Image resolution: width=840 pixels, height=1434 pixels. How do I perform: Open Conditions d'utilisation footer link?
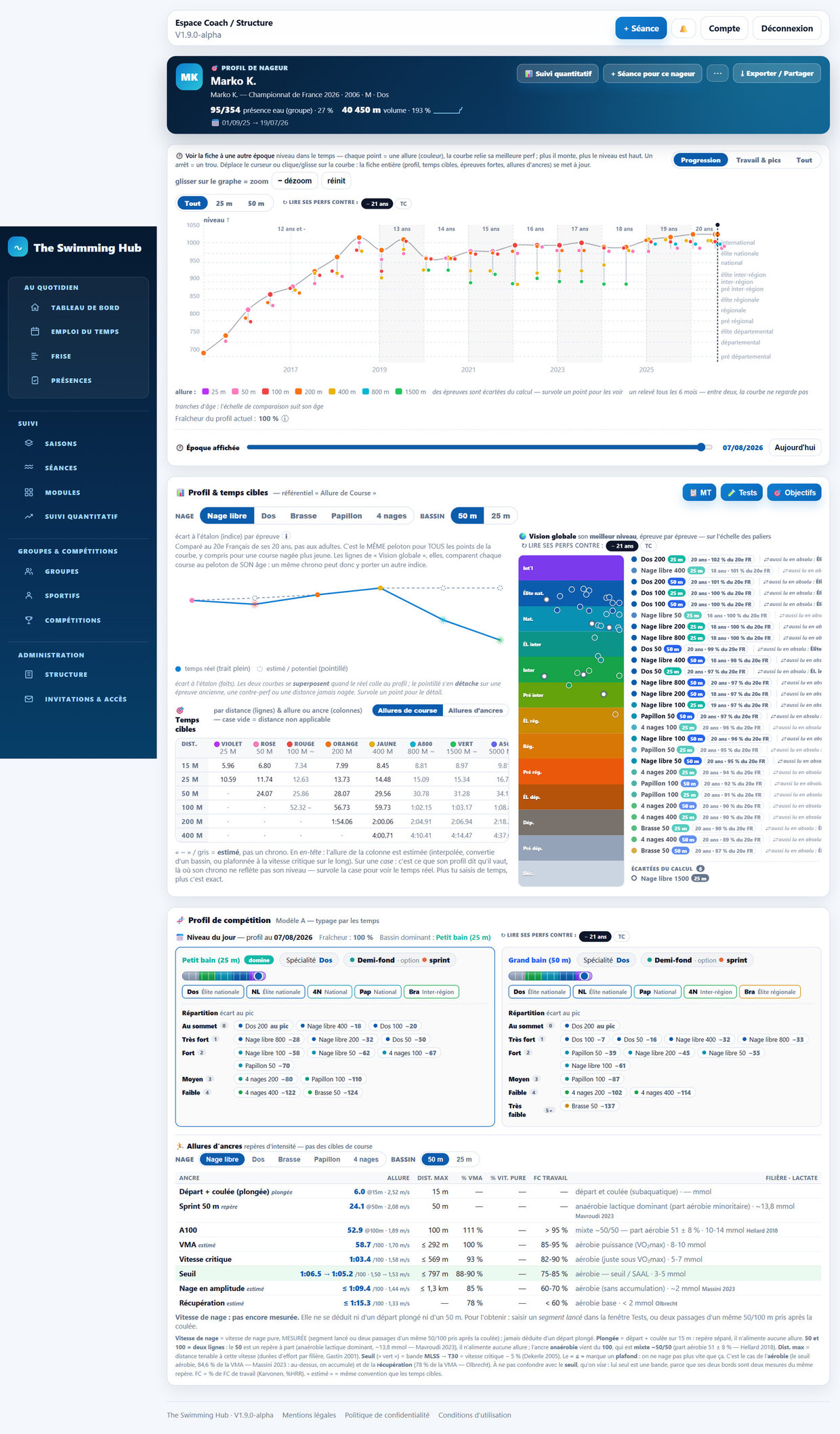click(x=474, y=1415)
